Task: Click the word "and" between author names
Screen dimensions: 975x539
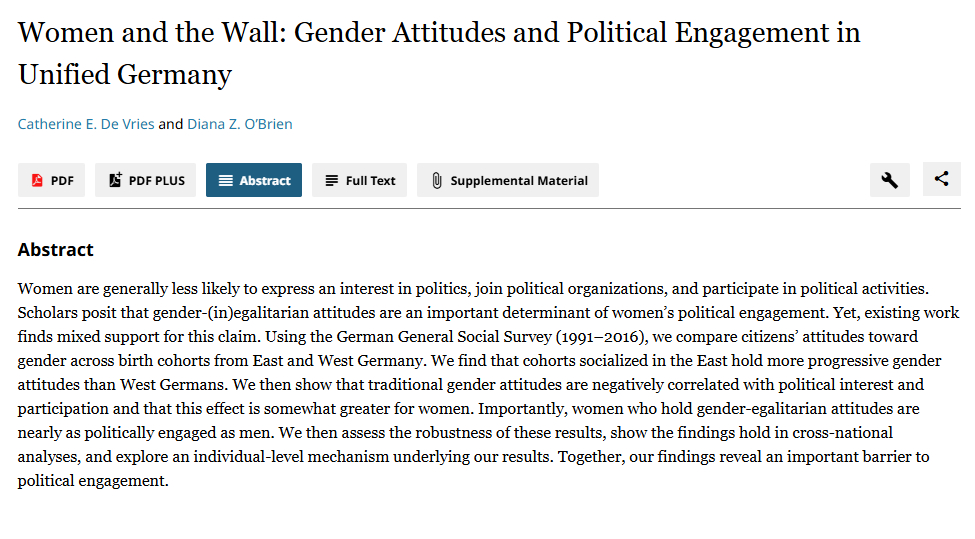Action: [x=171, y=124]
